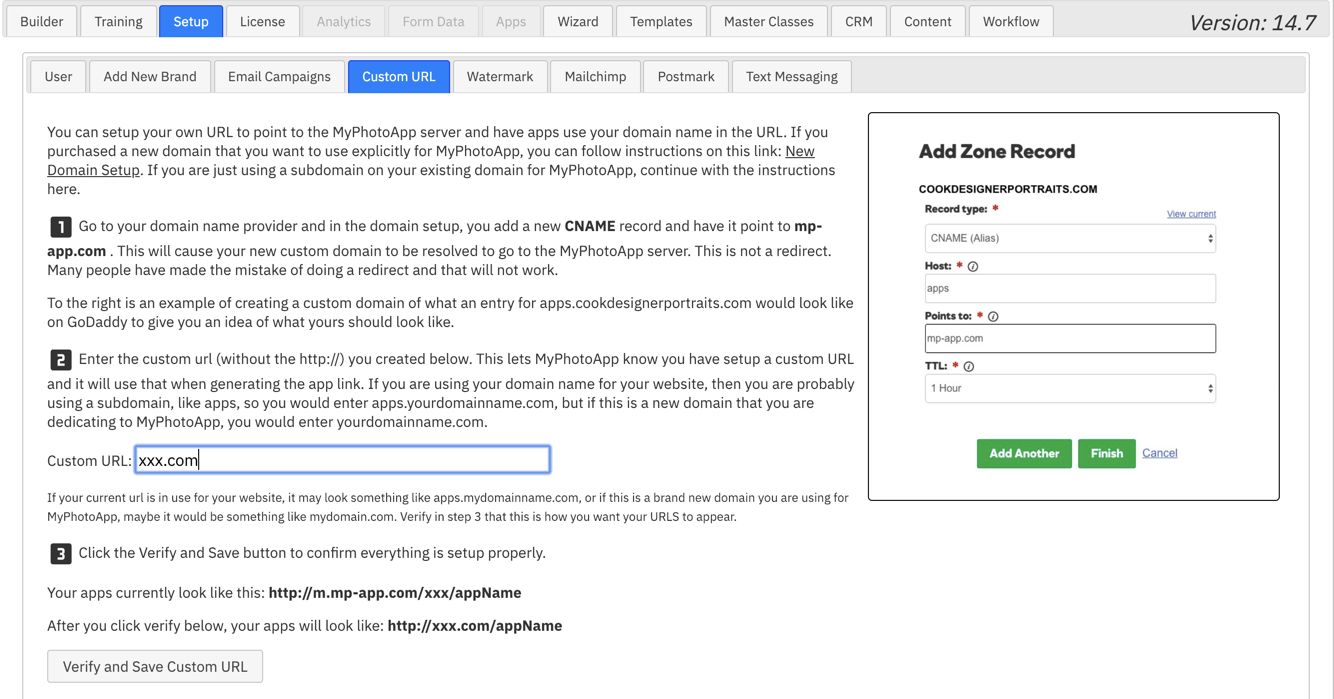Open the Templates tab
The image size is (1334, 699).
(x=661, y=21)
